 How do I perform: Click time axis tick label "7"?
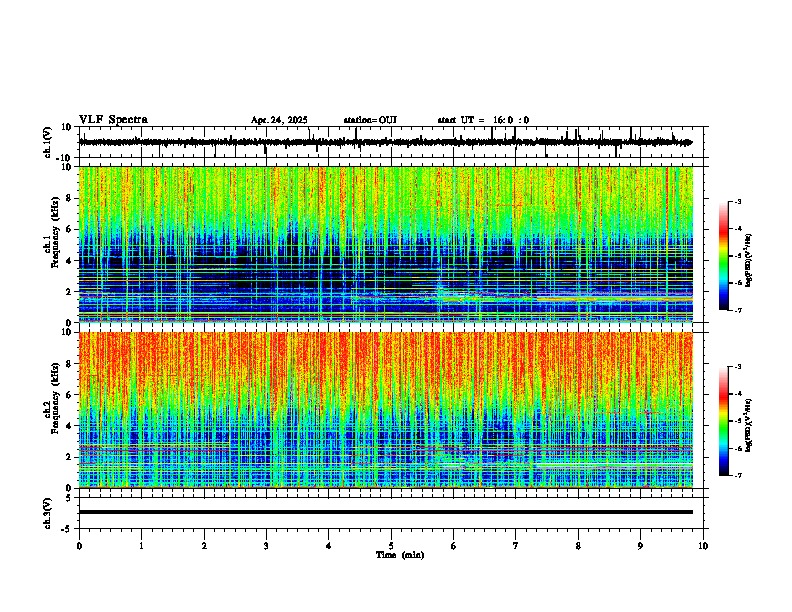click(x=516, y=546)
